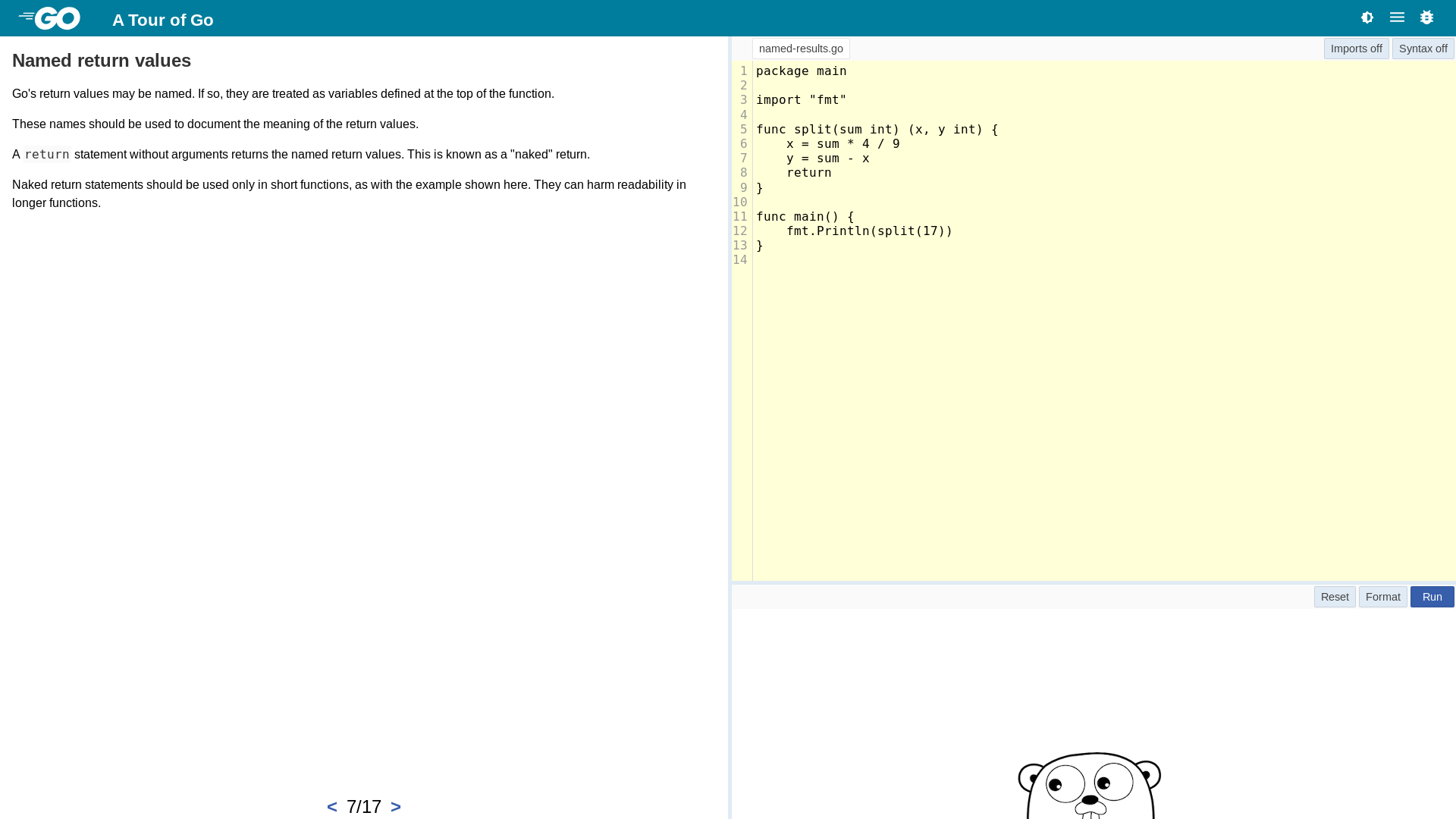Click the Named return values heading
Screen dimensions: 1456x819
pos(102,61)
